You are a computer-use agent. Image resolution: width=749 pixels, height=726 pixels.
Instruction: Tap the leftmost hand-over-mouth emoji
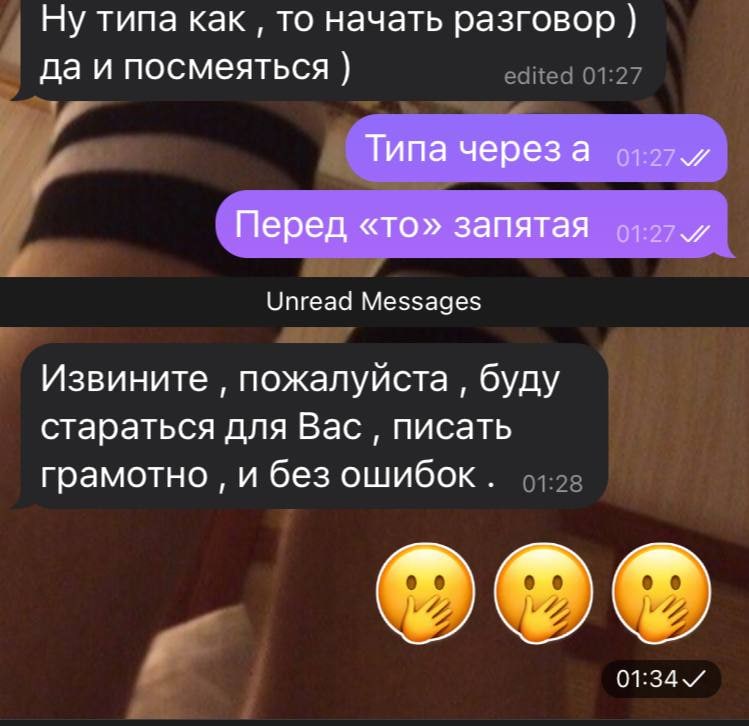point(426,593)
